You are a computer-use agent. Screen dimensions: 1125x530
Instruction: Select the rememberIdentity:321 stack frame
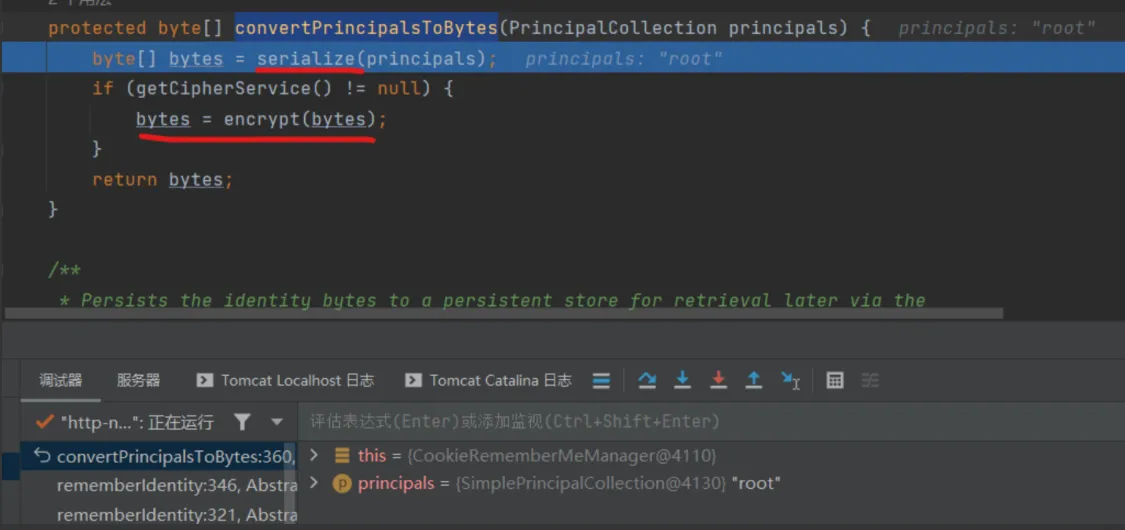coord(176,515)
